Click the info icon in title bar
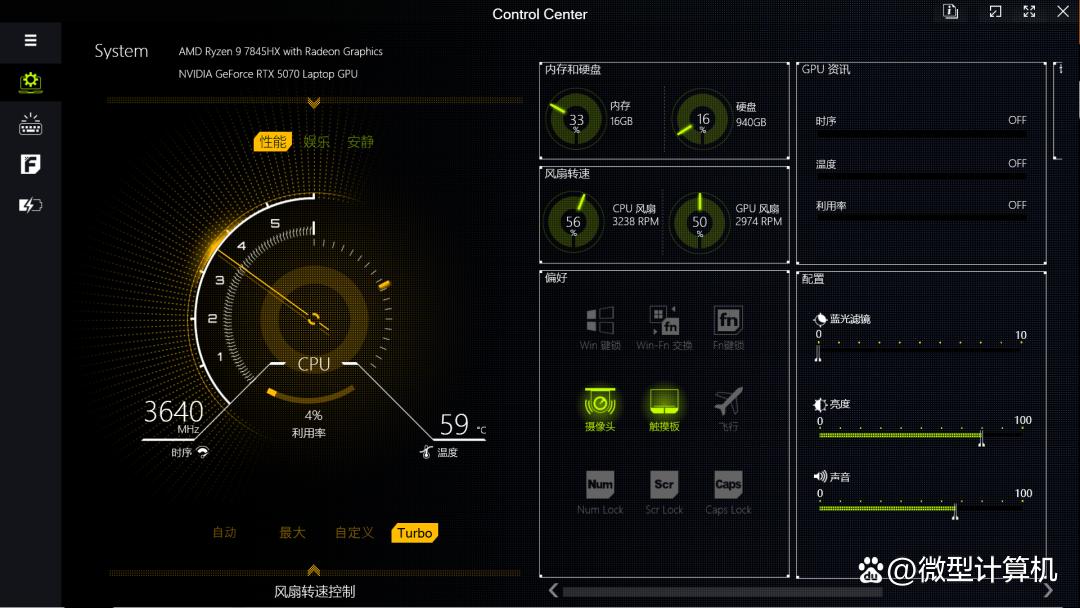 coord(950,12)
